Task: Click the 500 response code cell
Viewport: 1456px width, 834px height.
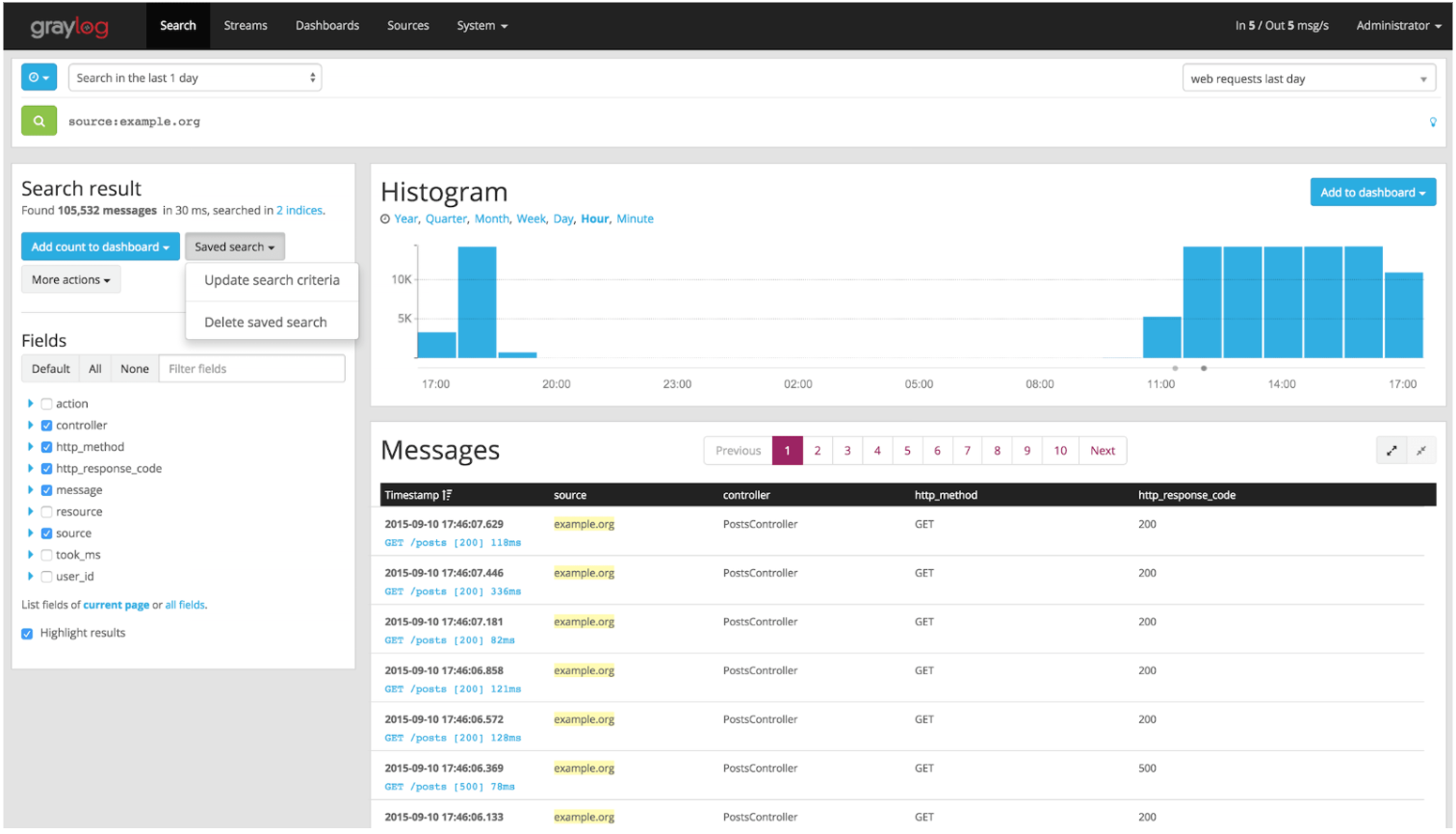Action: point(1147,769)
